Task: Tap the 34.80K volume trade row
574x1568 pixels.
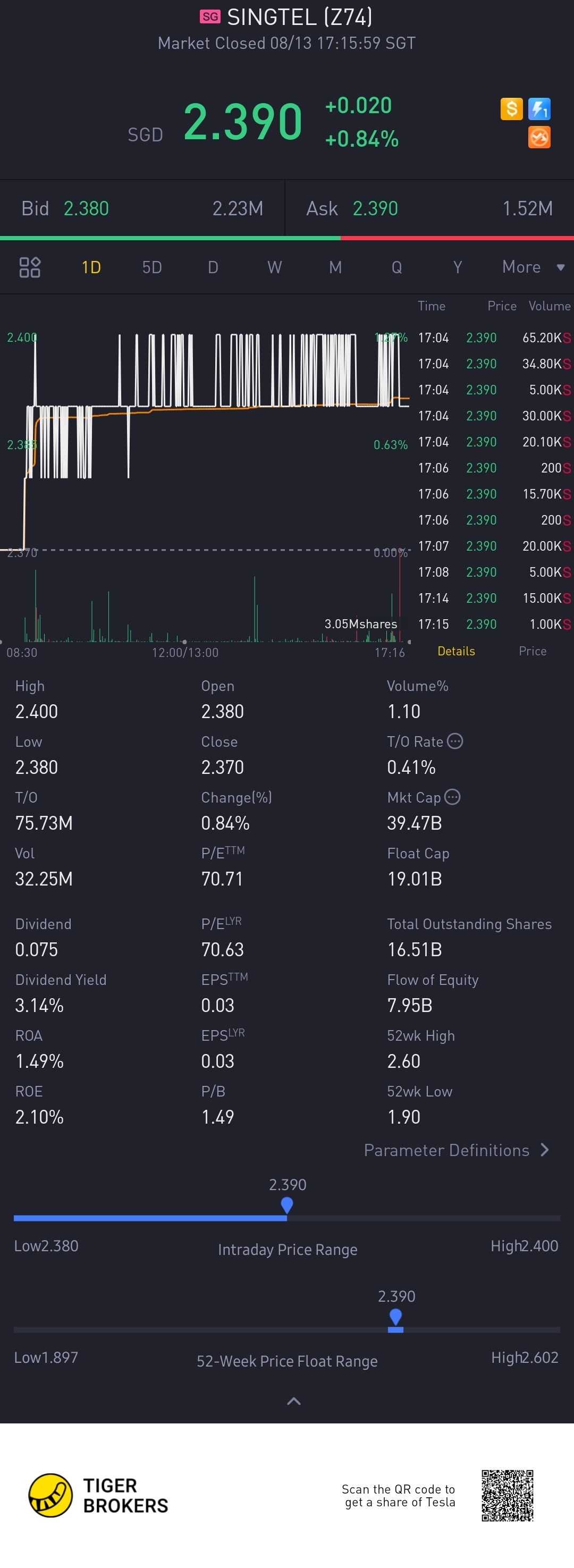Action: click(x=494, y=364)
